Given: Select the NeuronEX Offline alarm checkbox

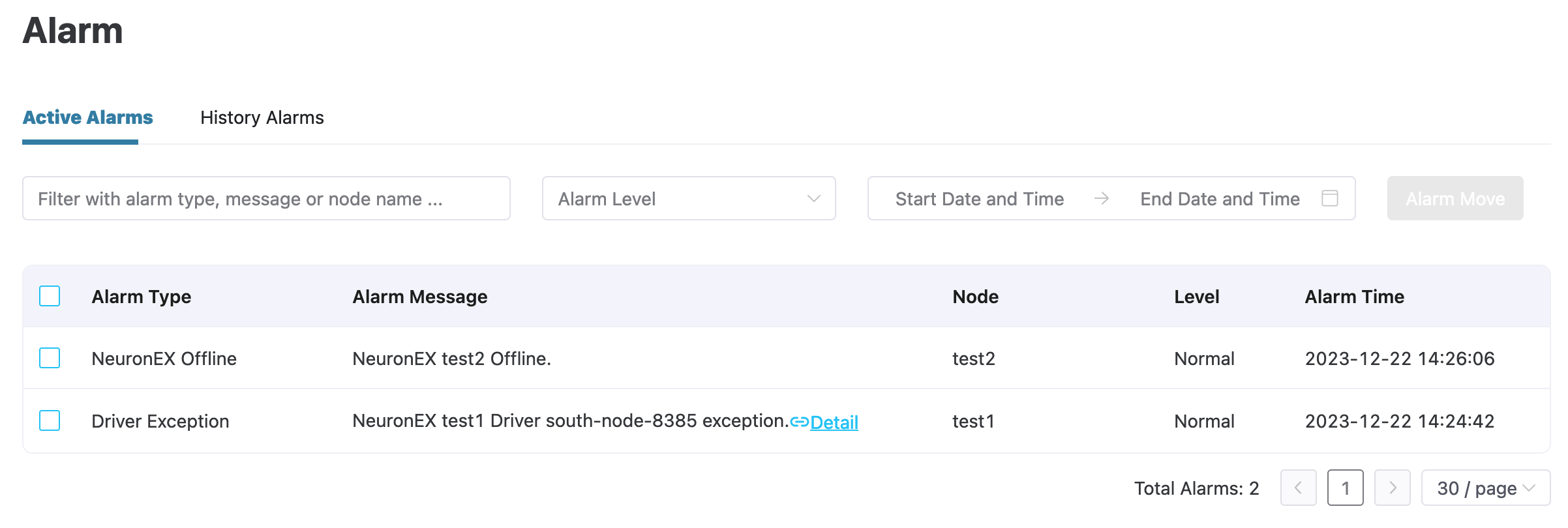Looking at the screenshot, I should (50, 359).
